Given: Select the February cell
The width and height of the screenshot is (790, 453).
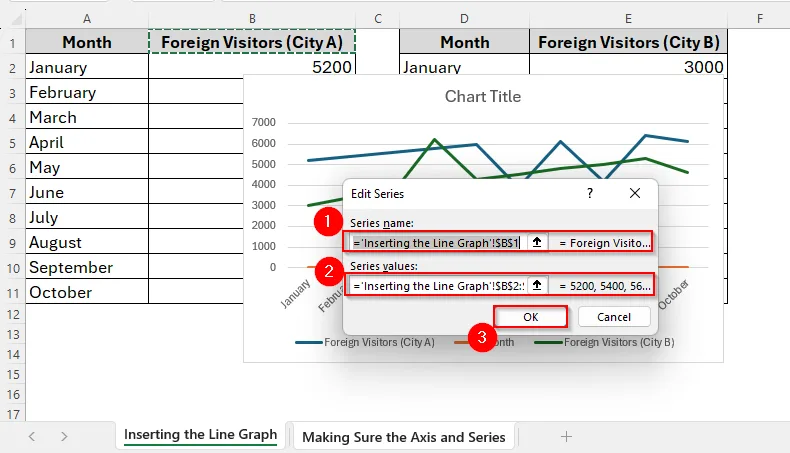Looking at the screenshot, I should 87,92.
